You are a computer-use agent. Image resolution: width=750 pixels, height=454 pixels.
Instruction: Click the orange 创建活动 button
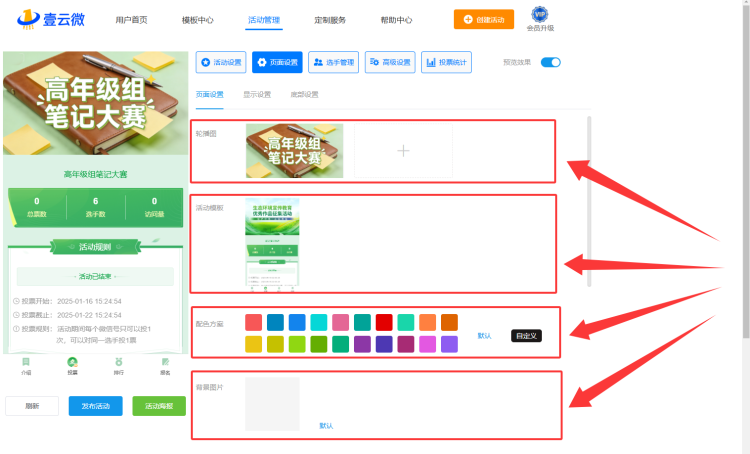tap(484, 20)
